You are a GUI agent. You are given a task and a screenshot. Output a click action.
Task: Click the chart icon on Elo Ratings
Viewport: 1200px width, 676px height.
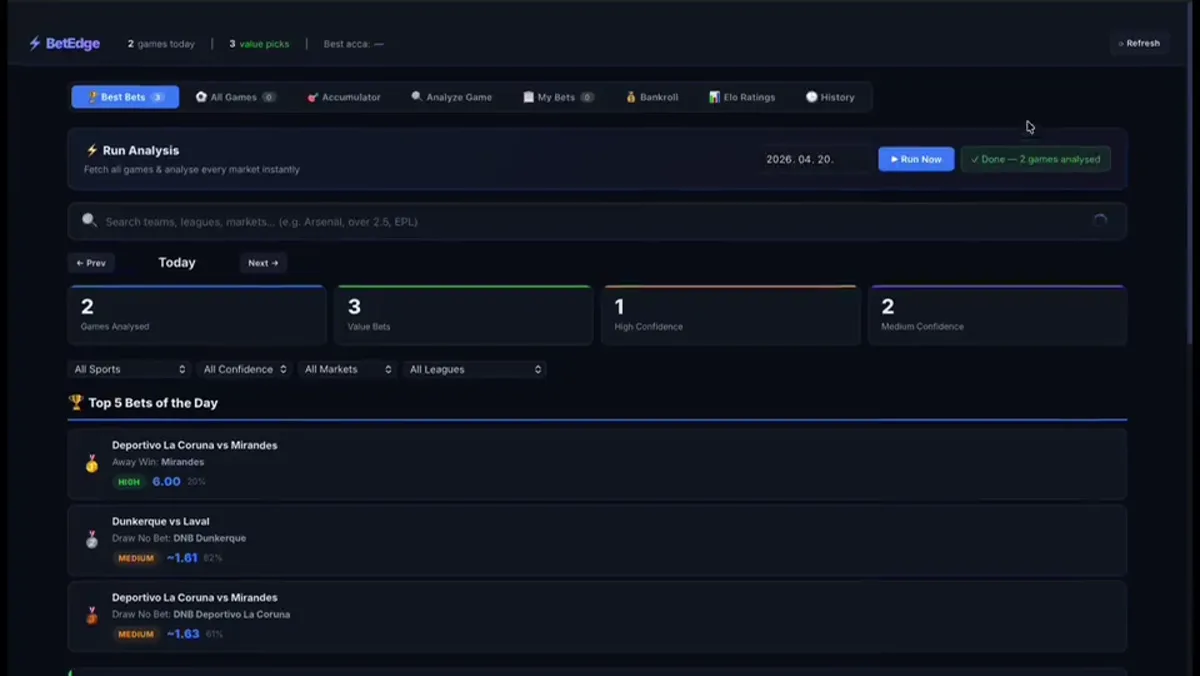click(715, 97)
